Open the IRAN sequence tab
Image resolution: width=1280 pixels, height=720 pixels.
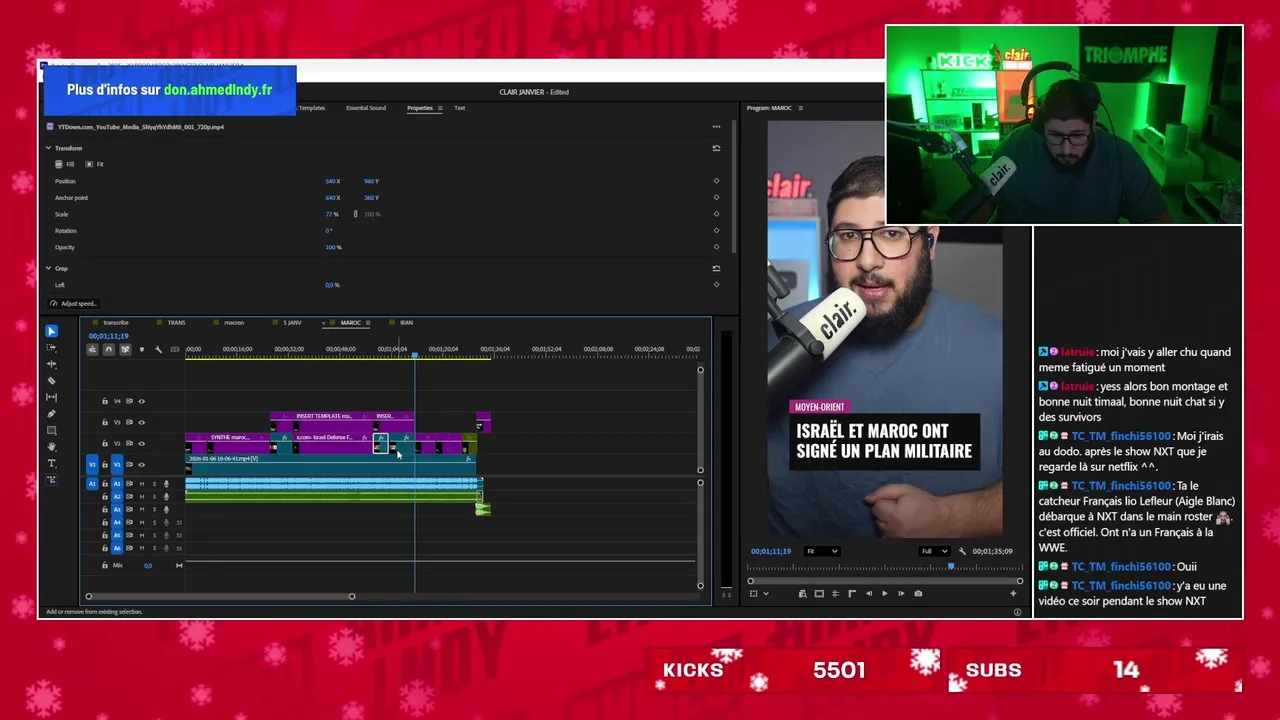[x=406, y=323]
